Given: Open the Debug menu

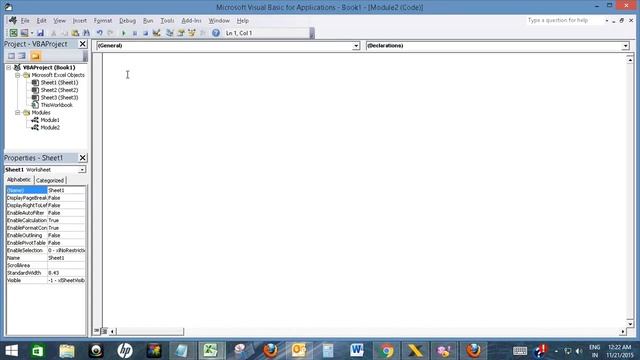Looking at the screenshot, I should pos(127,20).
